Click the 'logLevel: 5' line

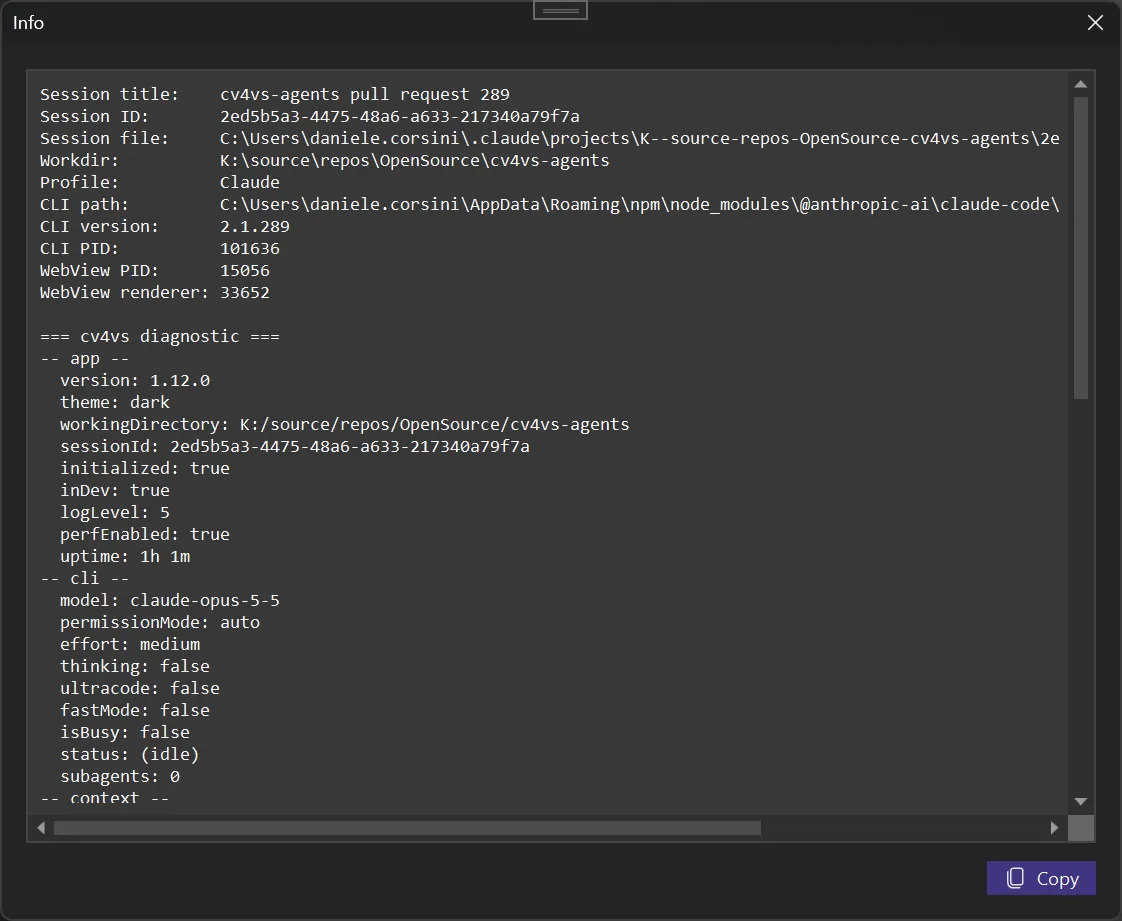pyautogui.click(x=114, y=512)
